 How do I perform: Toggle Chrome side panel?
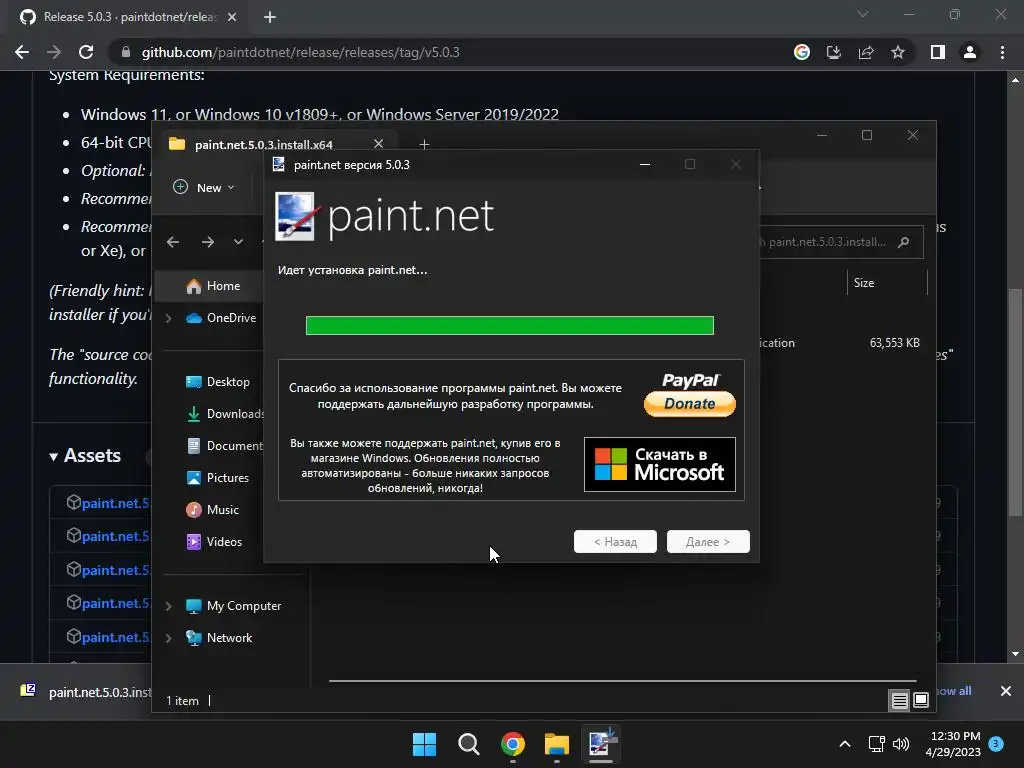point(938,52)
